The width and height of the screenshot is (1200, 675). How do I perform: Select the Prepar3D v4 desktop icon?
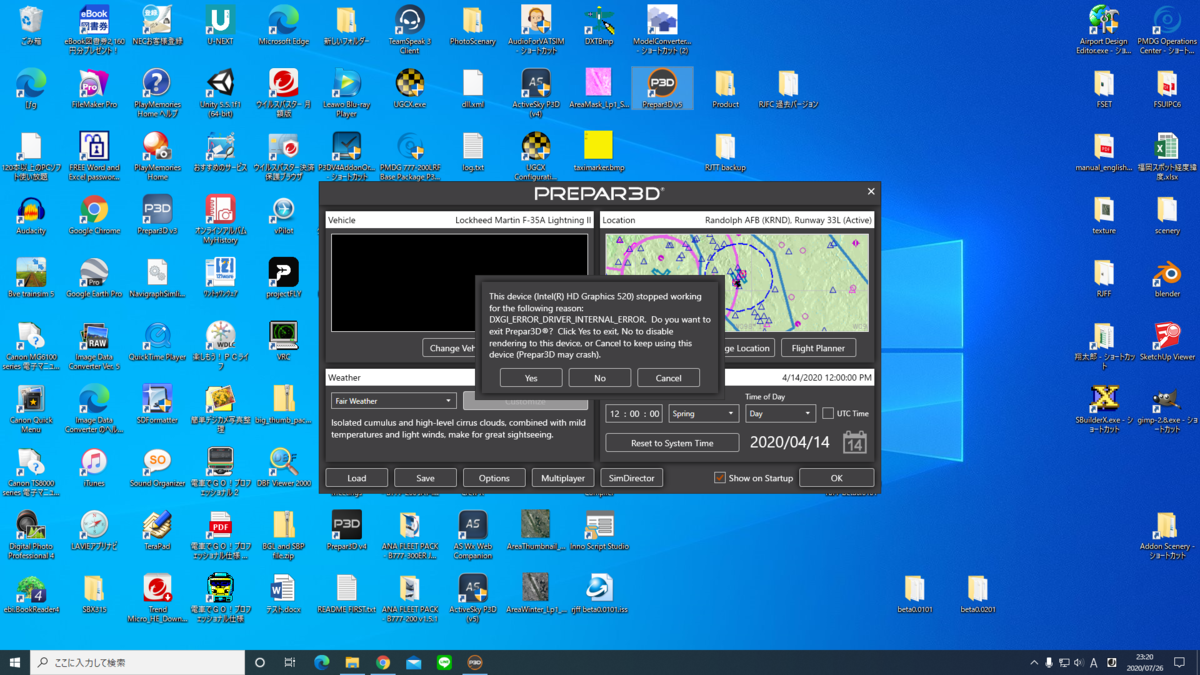pyautogui.click(x=346, y=530)
